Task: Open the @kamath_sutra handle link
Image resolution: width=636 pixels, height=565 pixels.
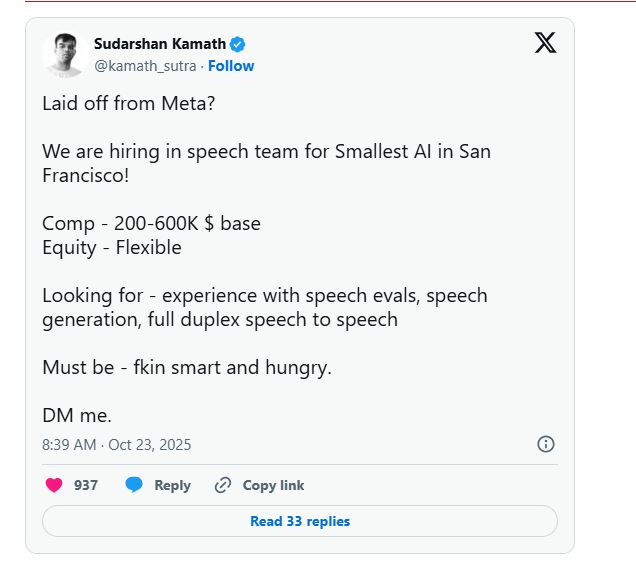Action: (x=143, y=66)
